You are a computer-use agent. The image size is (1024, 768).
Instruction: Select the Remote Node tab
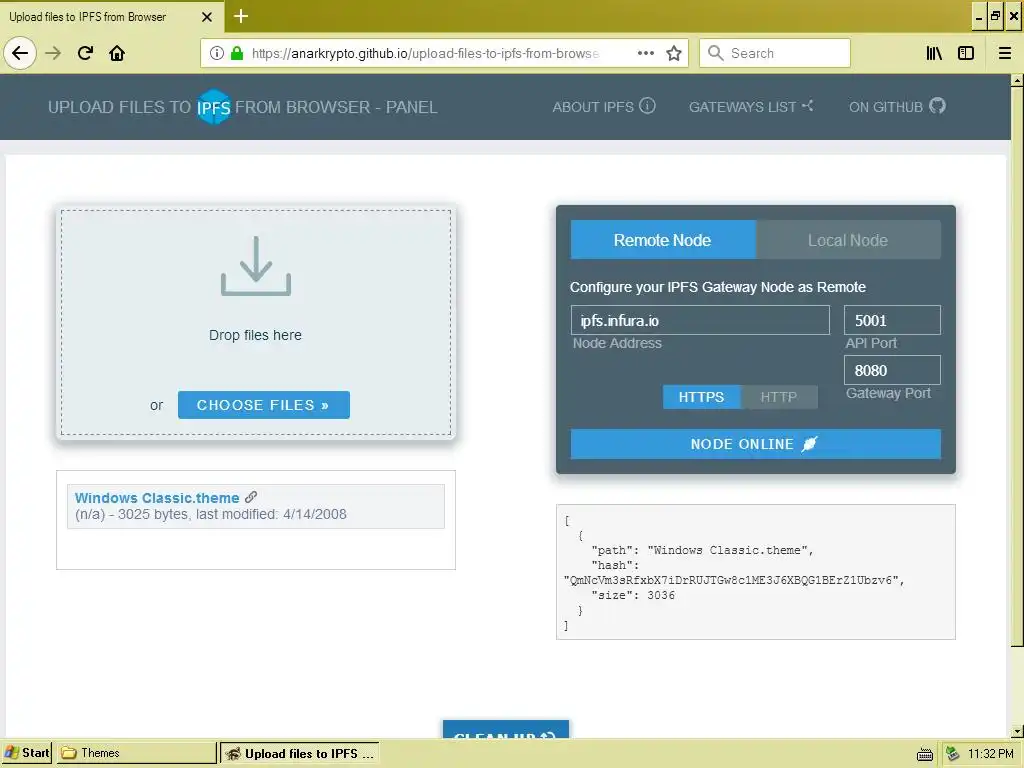coord(663,240)
